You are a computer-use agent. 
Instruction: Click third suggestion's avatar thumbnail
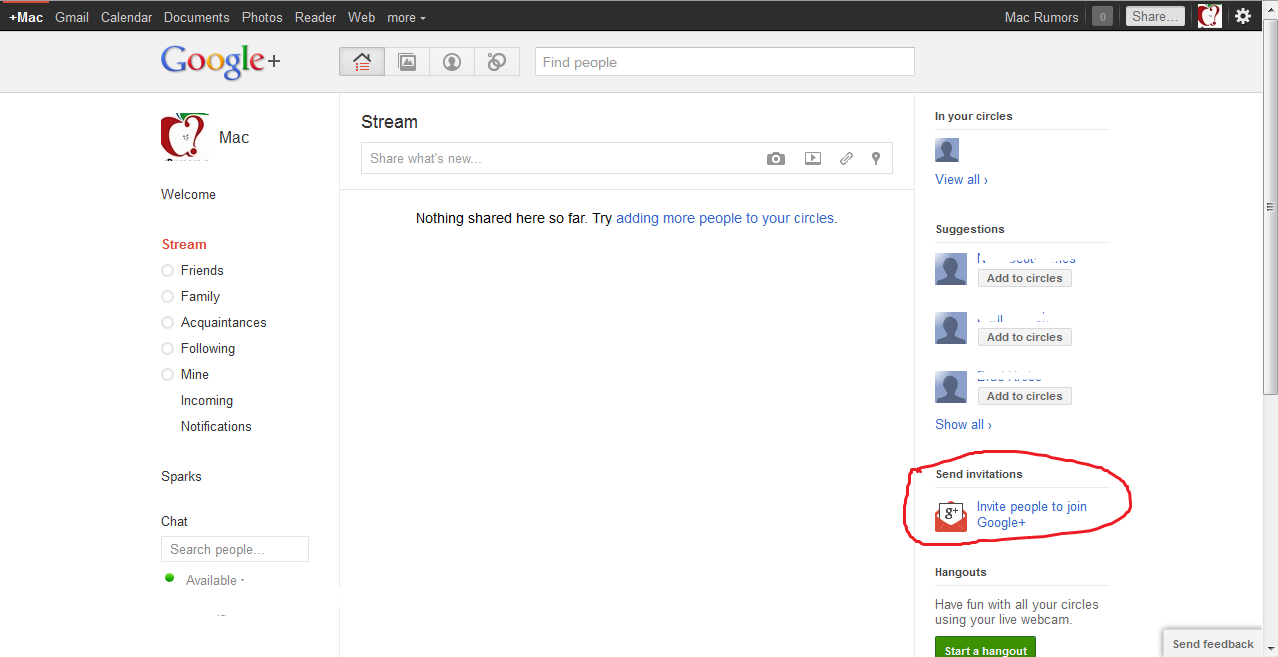[951, 387]
